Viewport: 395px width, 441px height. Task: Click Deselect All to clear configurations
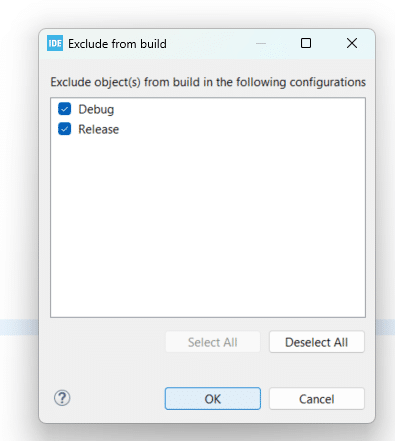(317, 342)
